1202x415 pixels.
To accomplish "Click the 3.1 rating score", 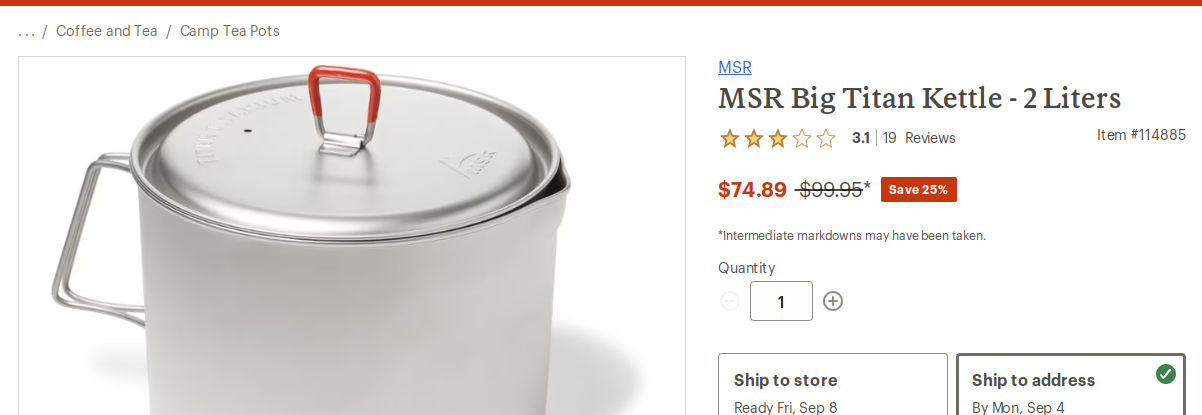I will tap(860, 138).
